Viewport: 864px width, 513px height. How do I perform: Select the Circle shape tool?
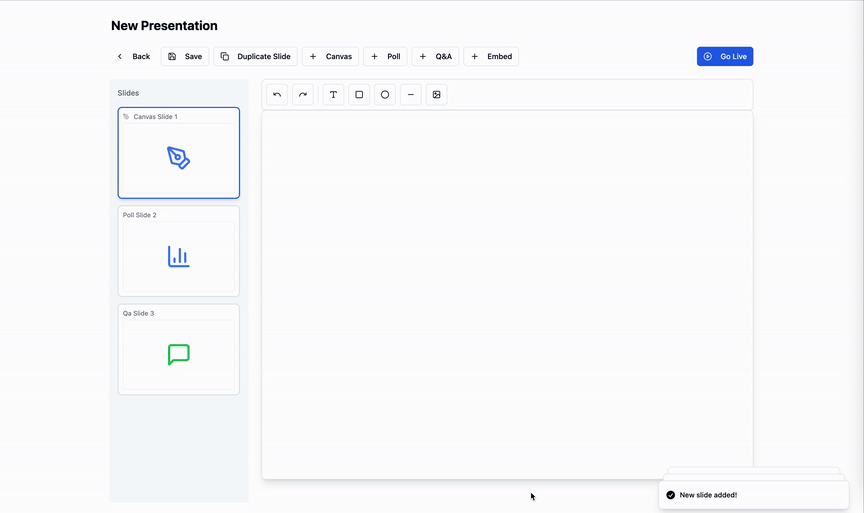[385, 95]
